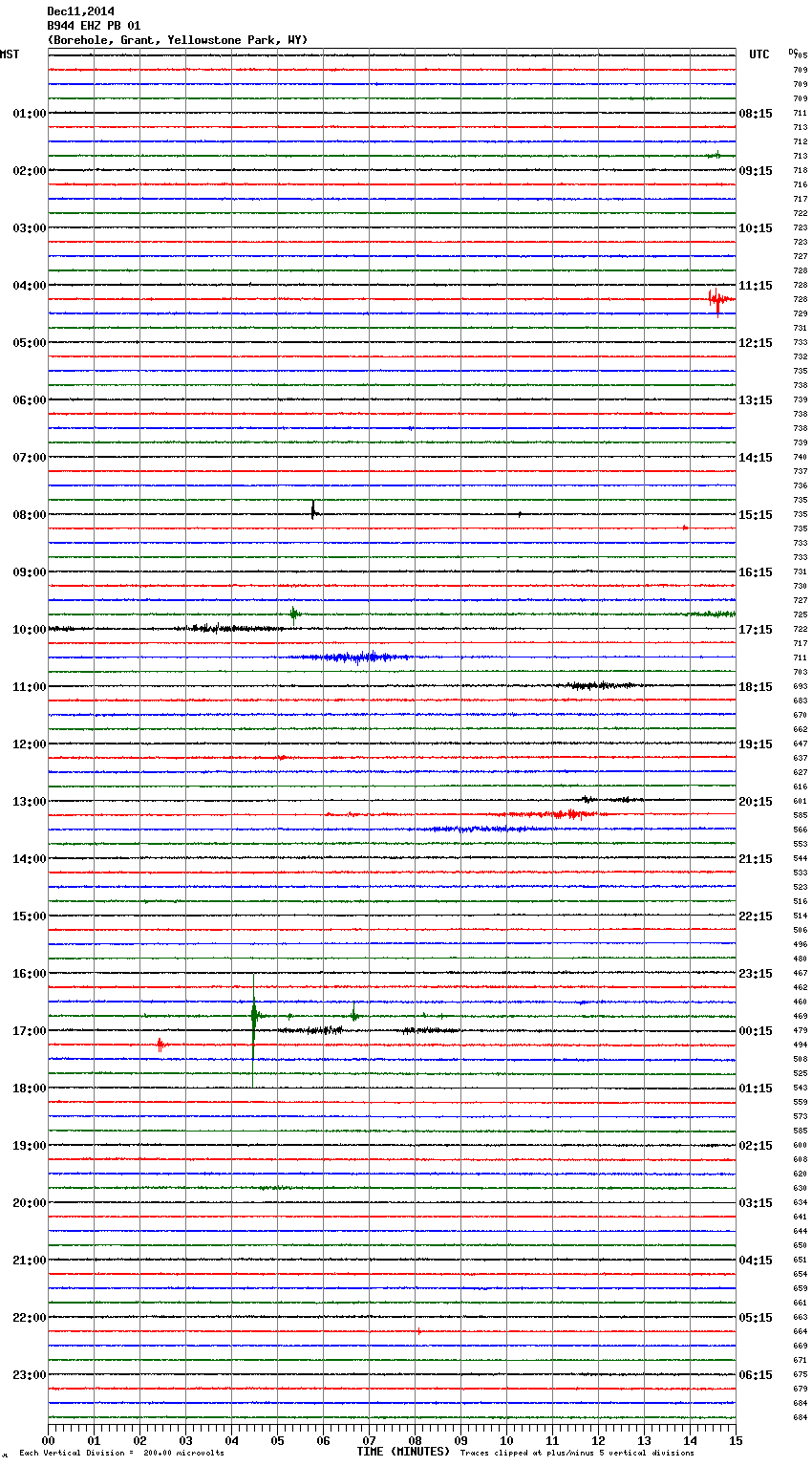Select the 11:15 UTC time label

coord(756,286)
